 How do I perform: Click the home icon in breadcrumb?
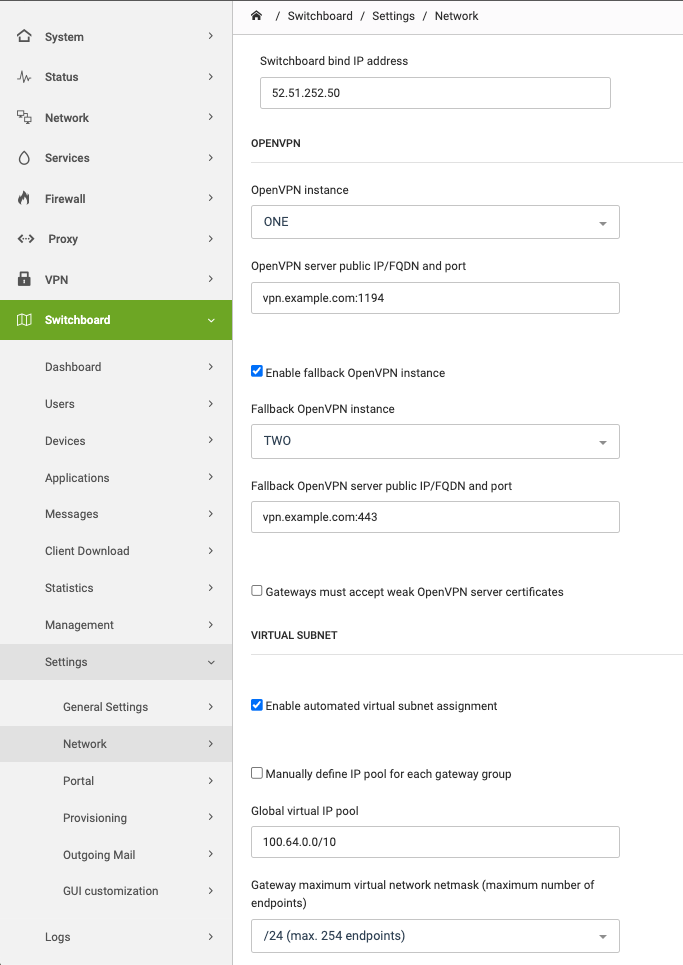(257, 16)
